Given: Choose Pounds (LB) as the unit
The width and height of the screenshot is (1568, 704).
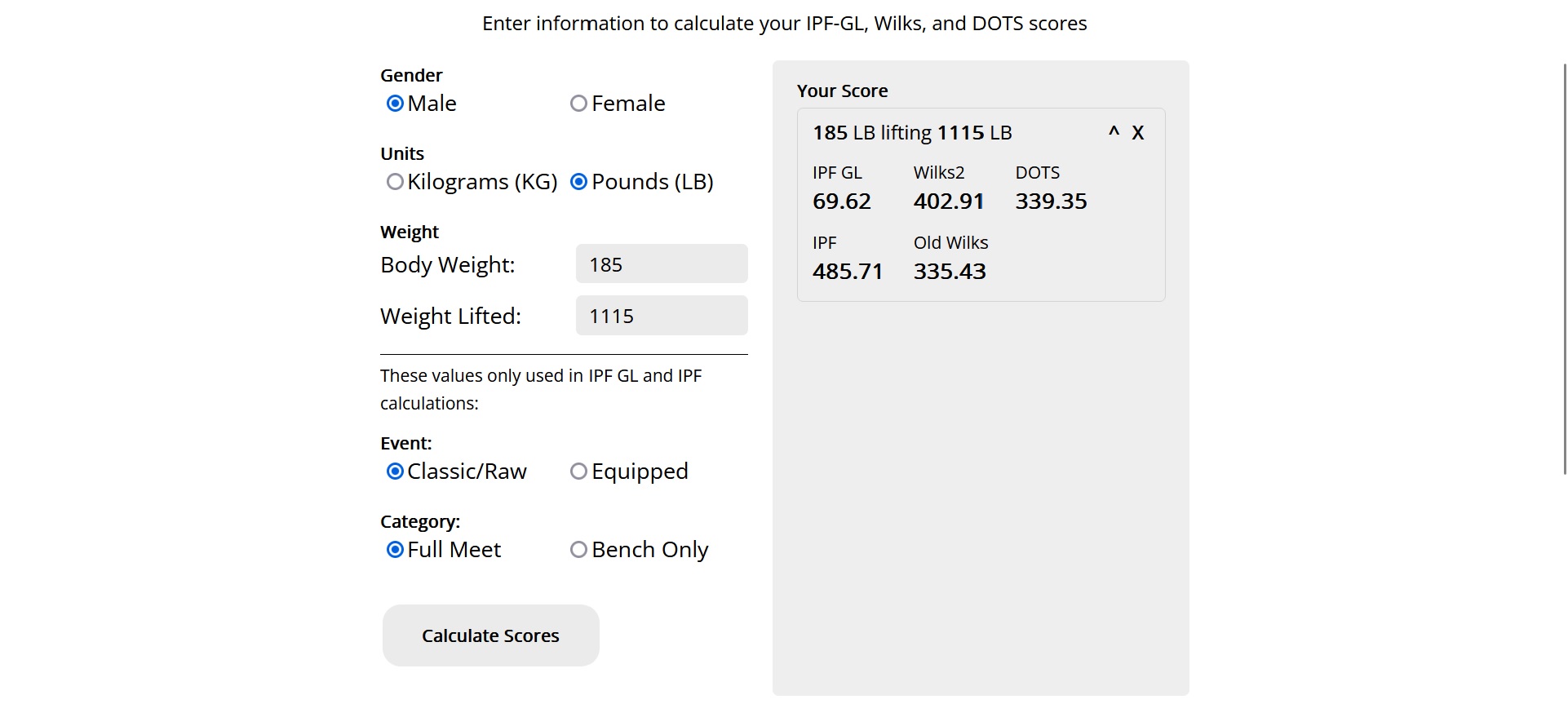Looking at the screenshot, I should tap(579, 182).
